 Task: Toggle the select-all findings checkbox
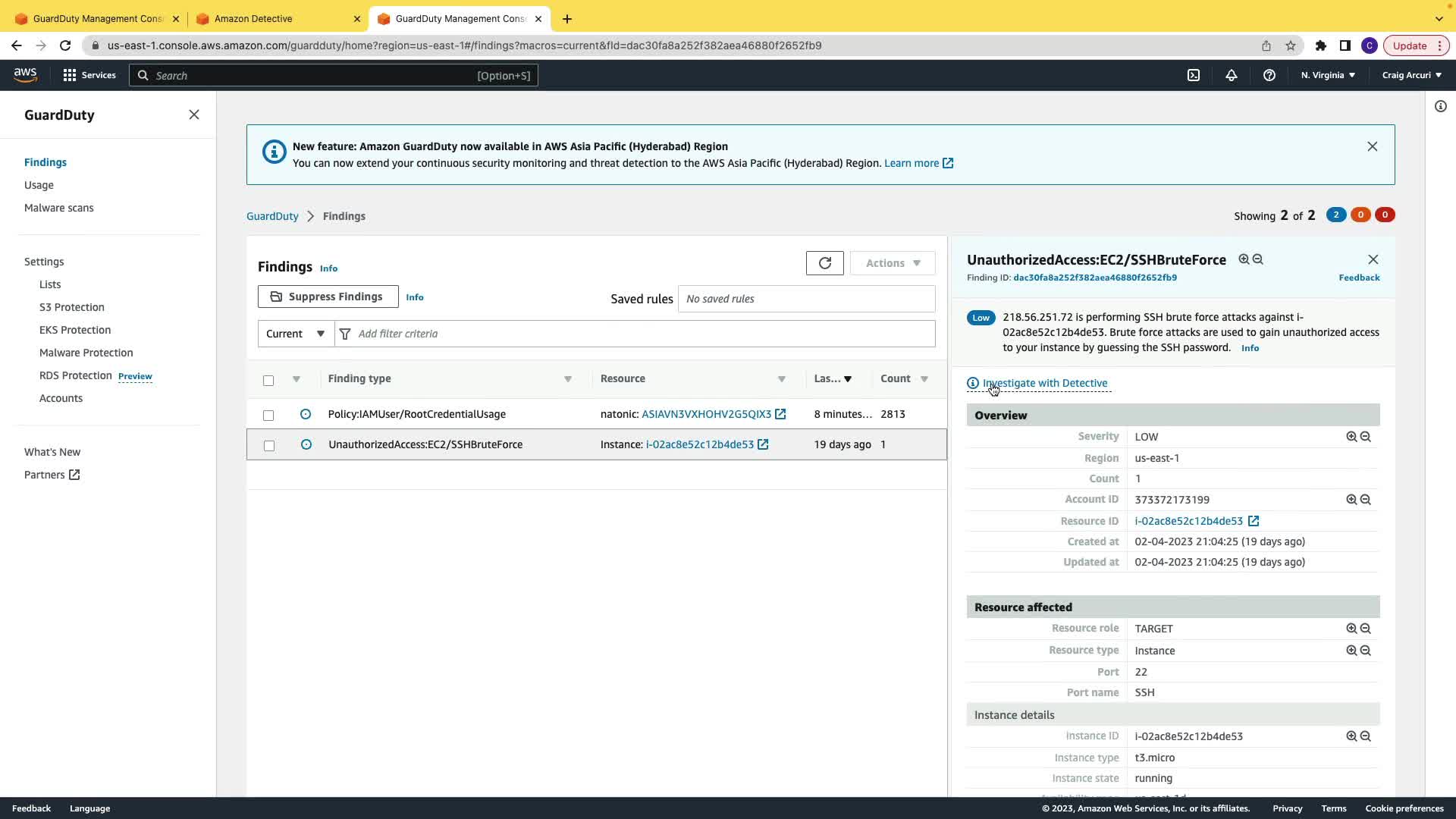268,380
